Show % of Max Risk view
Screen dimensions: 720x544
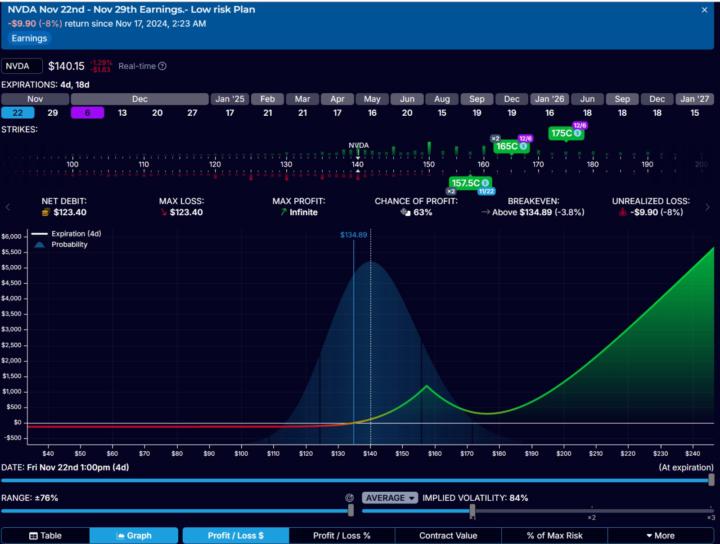pyautogui.click(x=553, y=535)
